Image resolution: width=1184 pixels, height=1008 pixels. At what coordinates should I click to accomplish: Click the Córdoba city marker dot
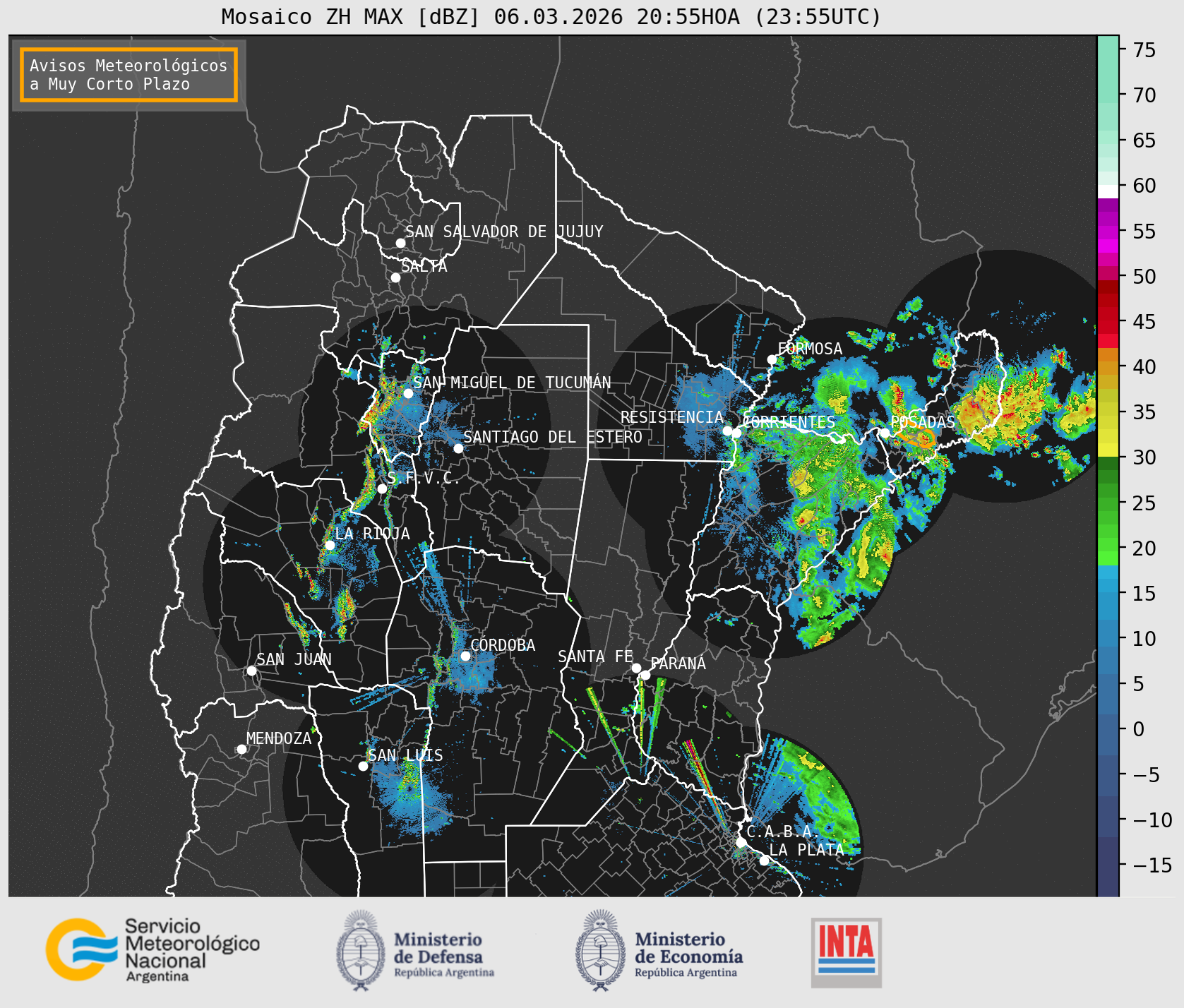click(x=465, y=656)
